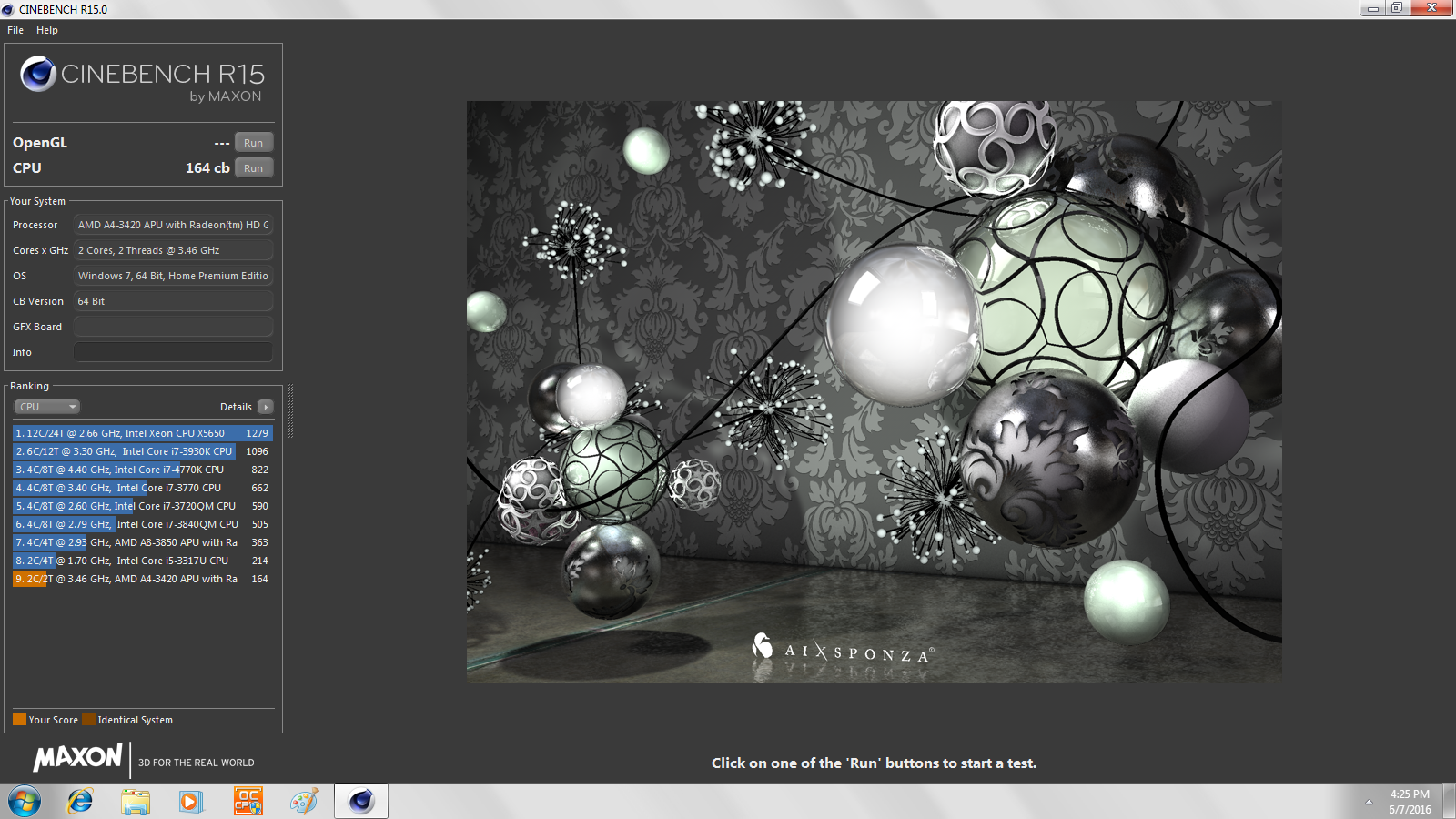Select ranking entry Intel Core i7-3930K

tap(143, 451)
